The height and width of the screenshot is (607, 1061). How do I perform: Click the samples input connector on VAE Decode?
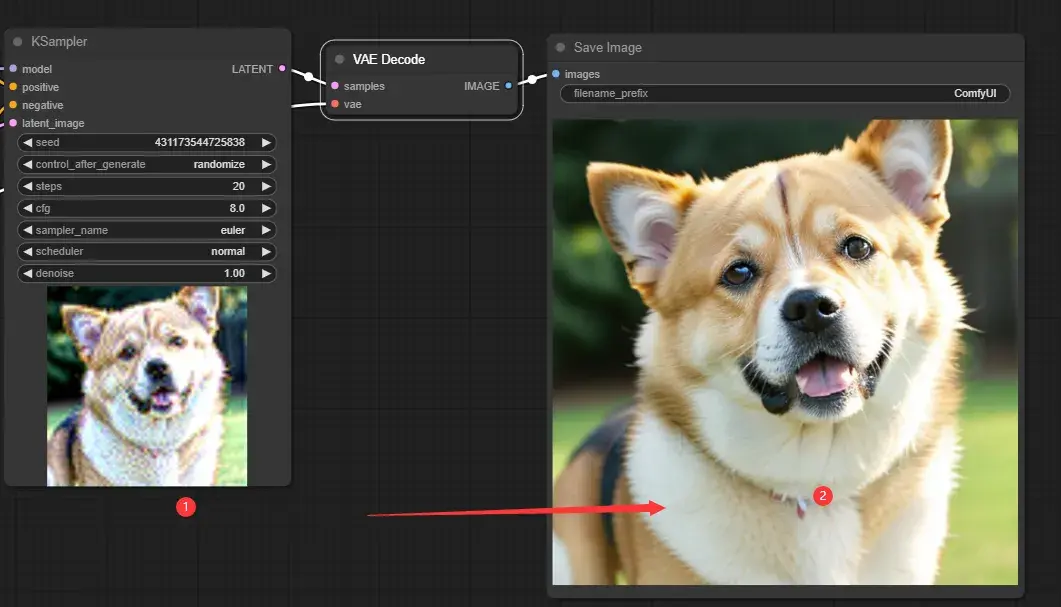click(x=335, y=86)
